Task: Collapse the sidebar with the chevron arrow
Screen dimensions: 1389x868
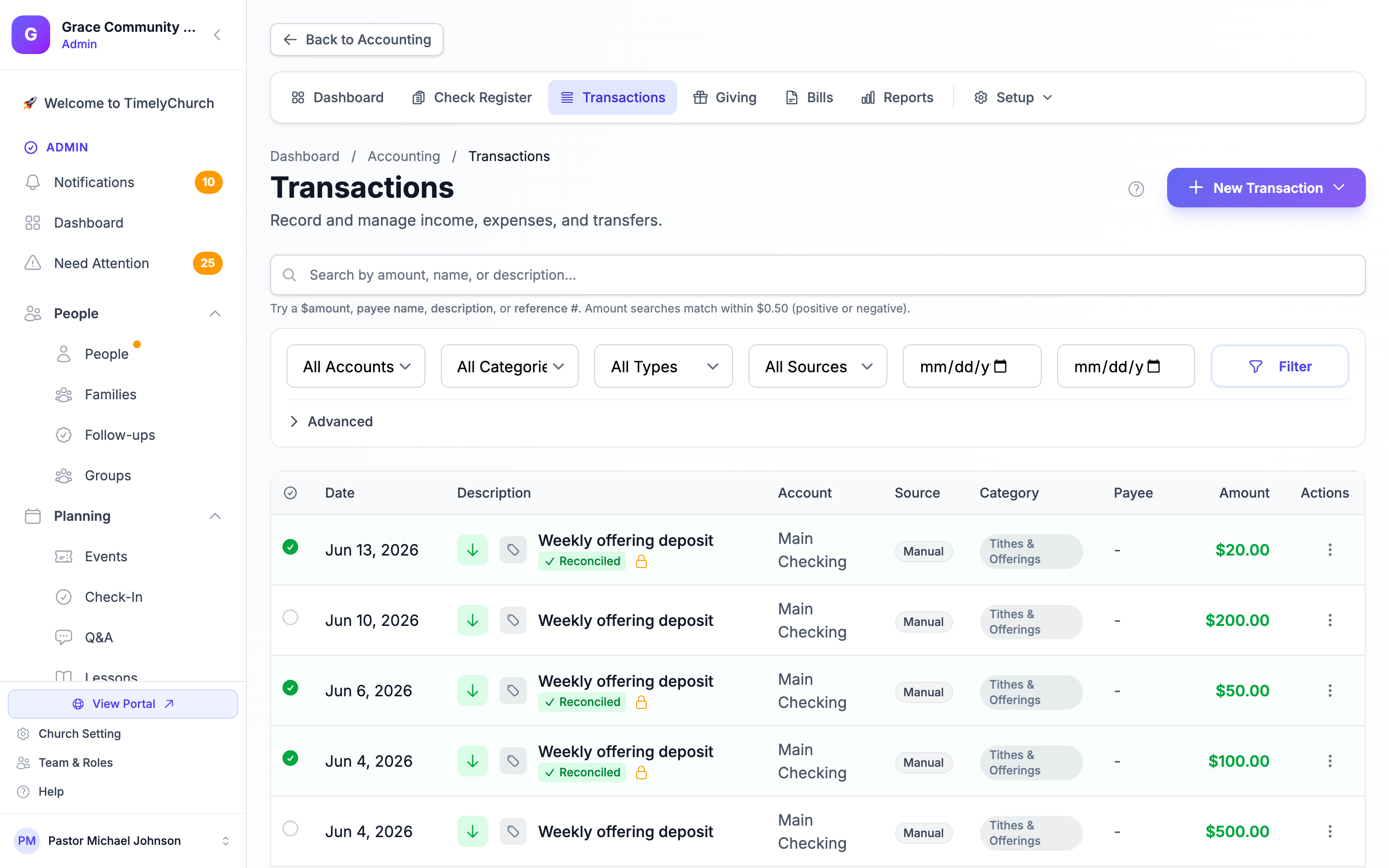Action: (218, 34)
